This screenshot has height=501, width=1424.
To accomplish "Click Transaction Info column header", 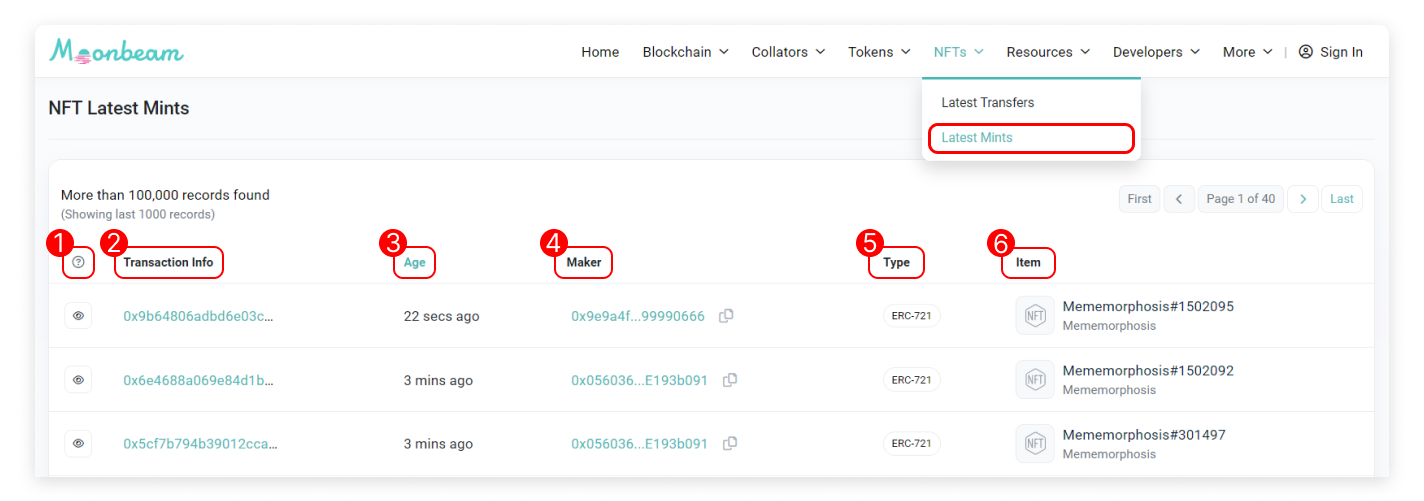I will coord(169,263).
